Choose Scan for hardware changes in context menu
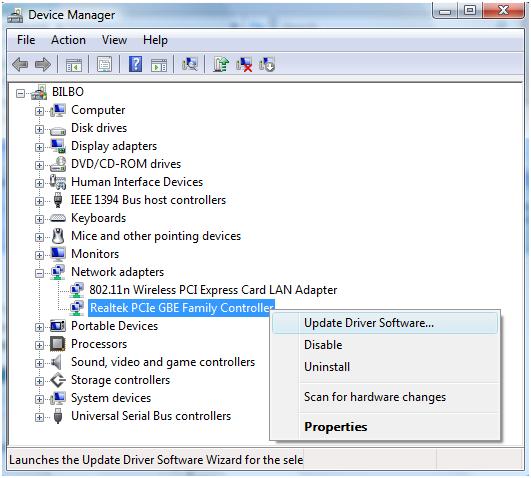Image resolution: width=531 pixels, height=478 pixels. [385, 397]
